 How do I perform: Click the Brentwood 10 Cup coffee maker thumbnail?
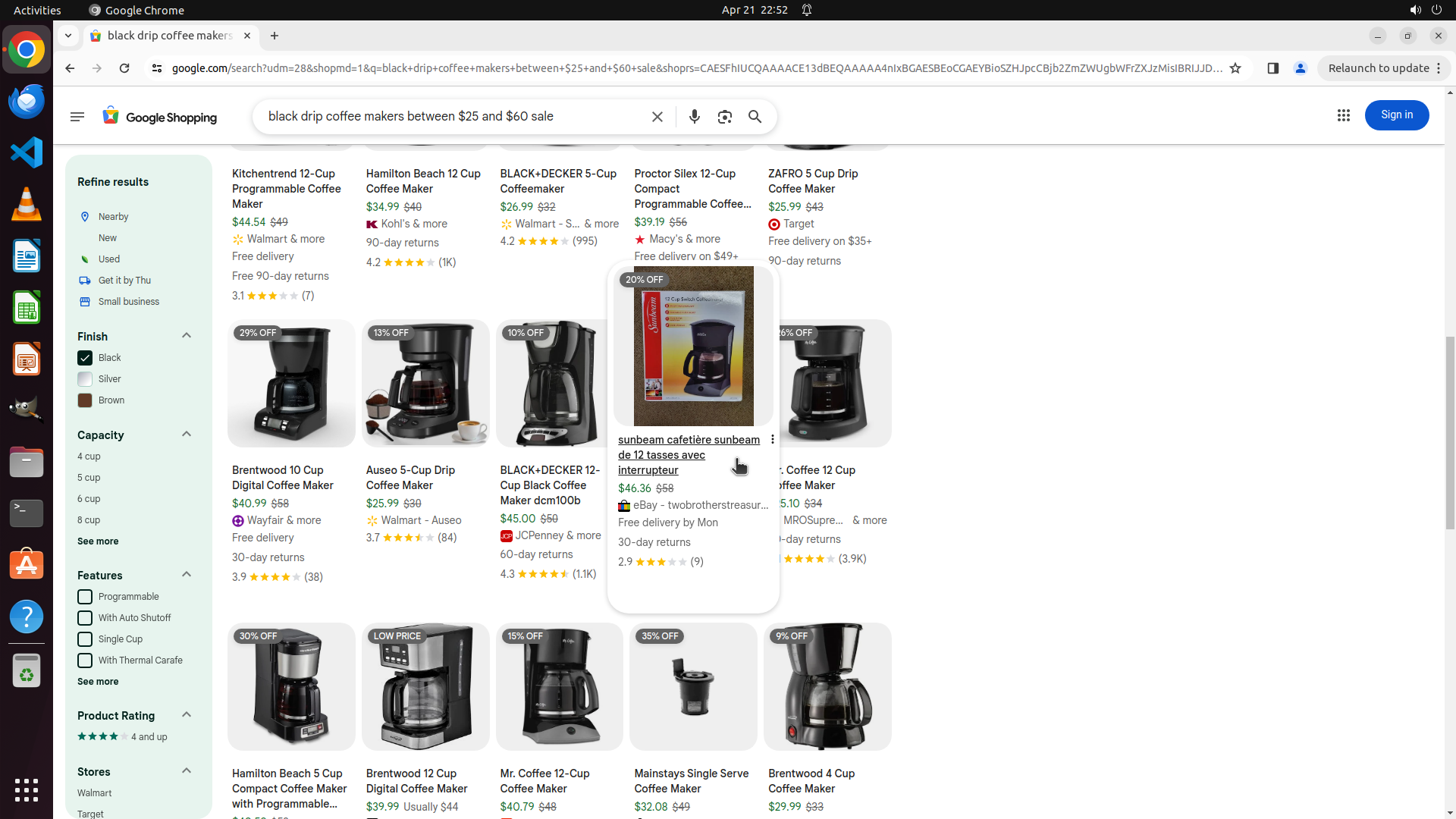[291, 384]
